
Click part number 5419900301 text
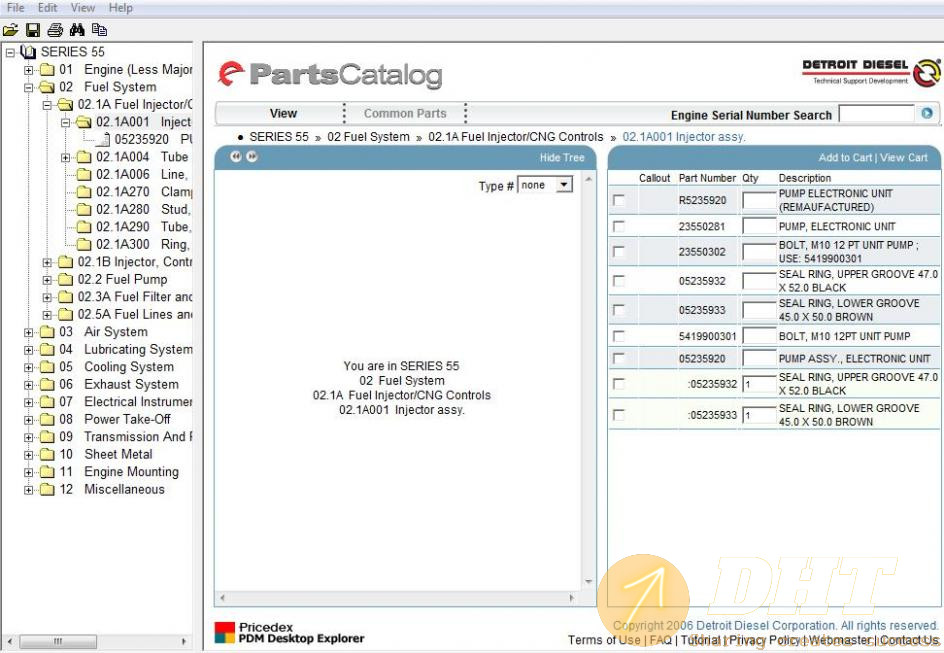(707, 336)
